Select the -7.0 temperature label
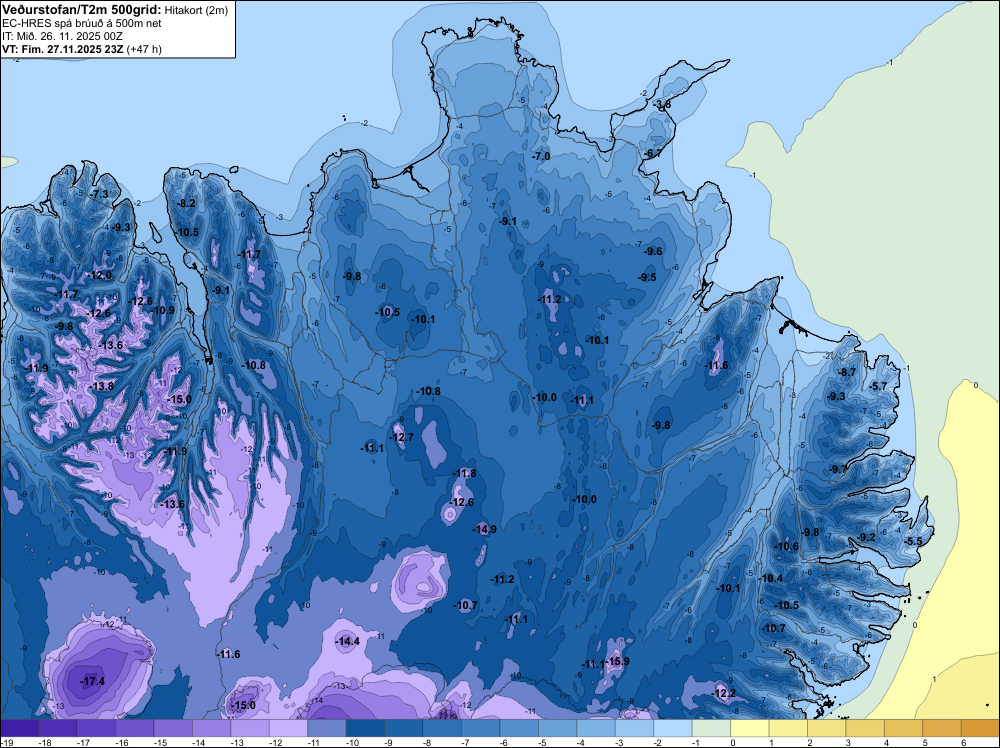 (x=541, y=156)
